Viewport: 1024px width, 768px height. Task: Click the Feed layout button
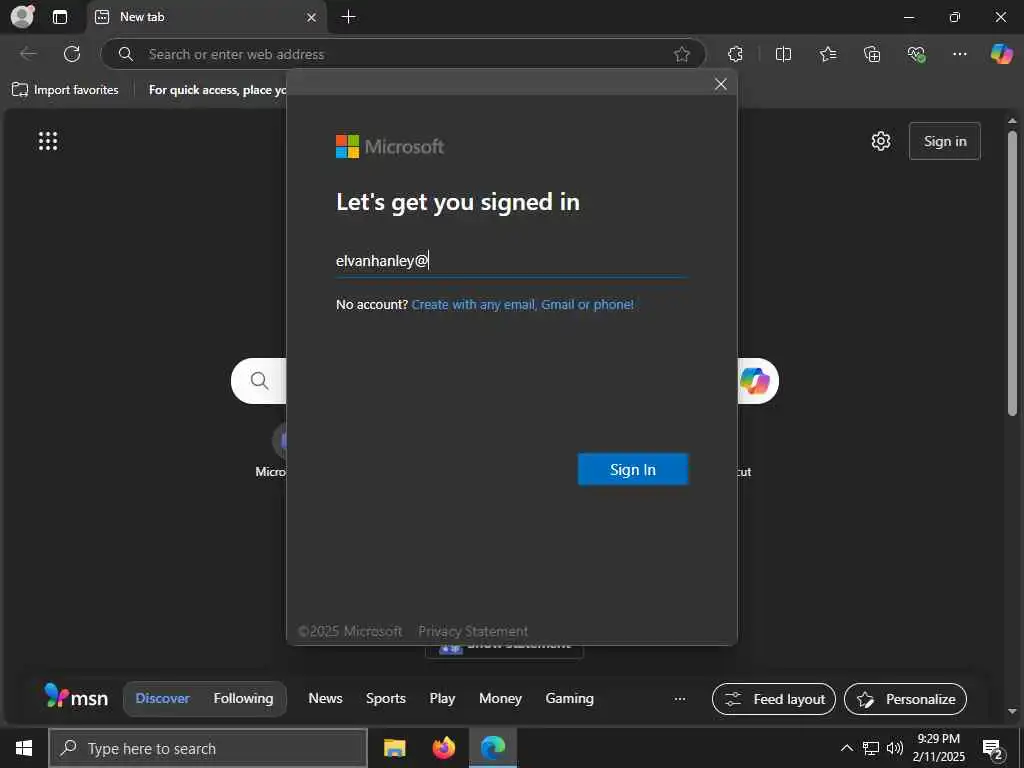774,699
